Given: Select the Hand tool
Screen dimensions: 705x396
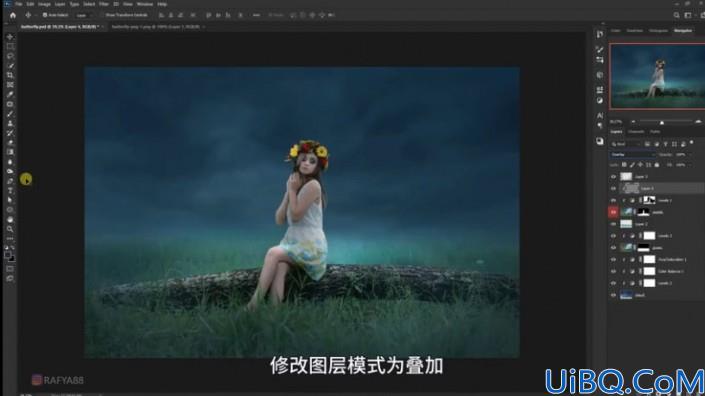Looking at the screenshot, I should click(10, 219).
